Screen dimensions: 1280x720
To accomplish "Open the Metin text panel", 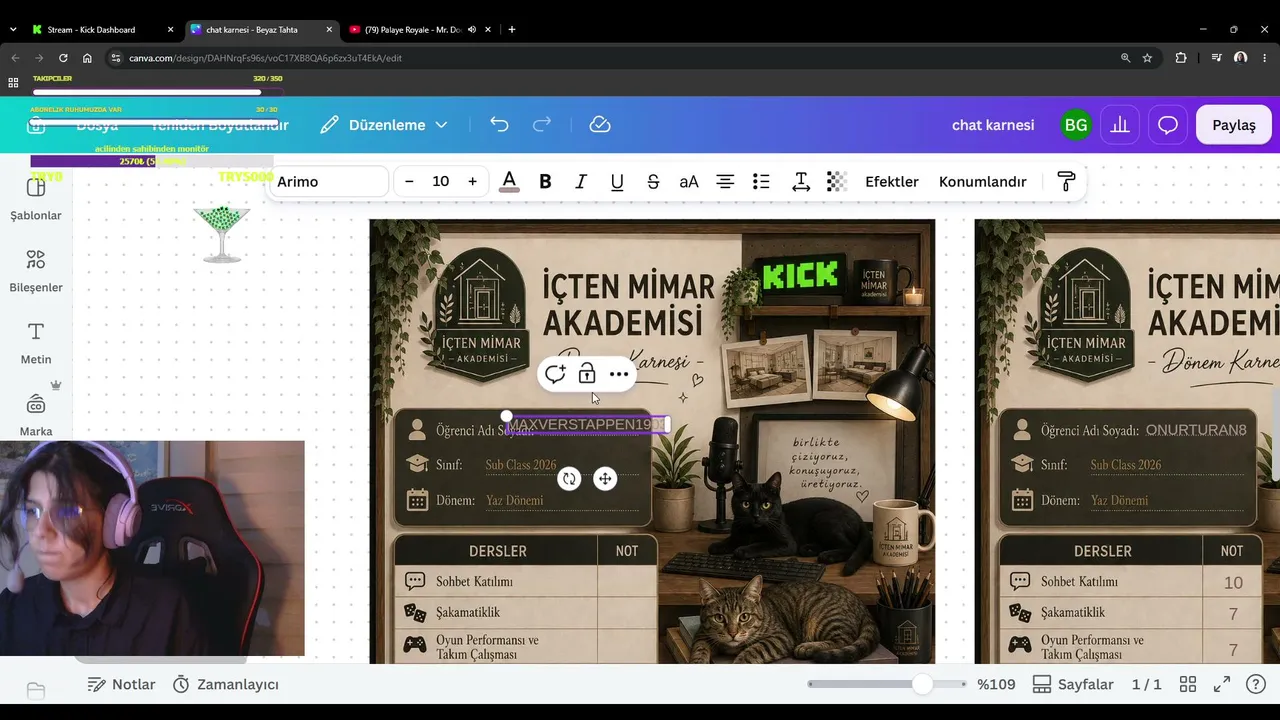I will point(36,343).
